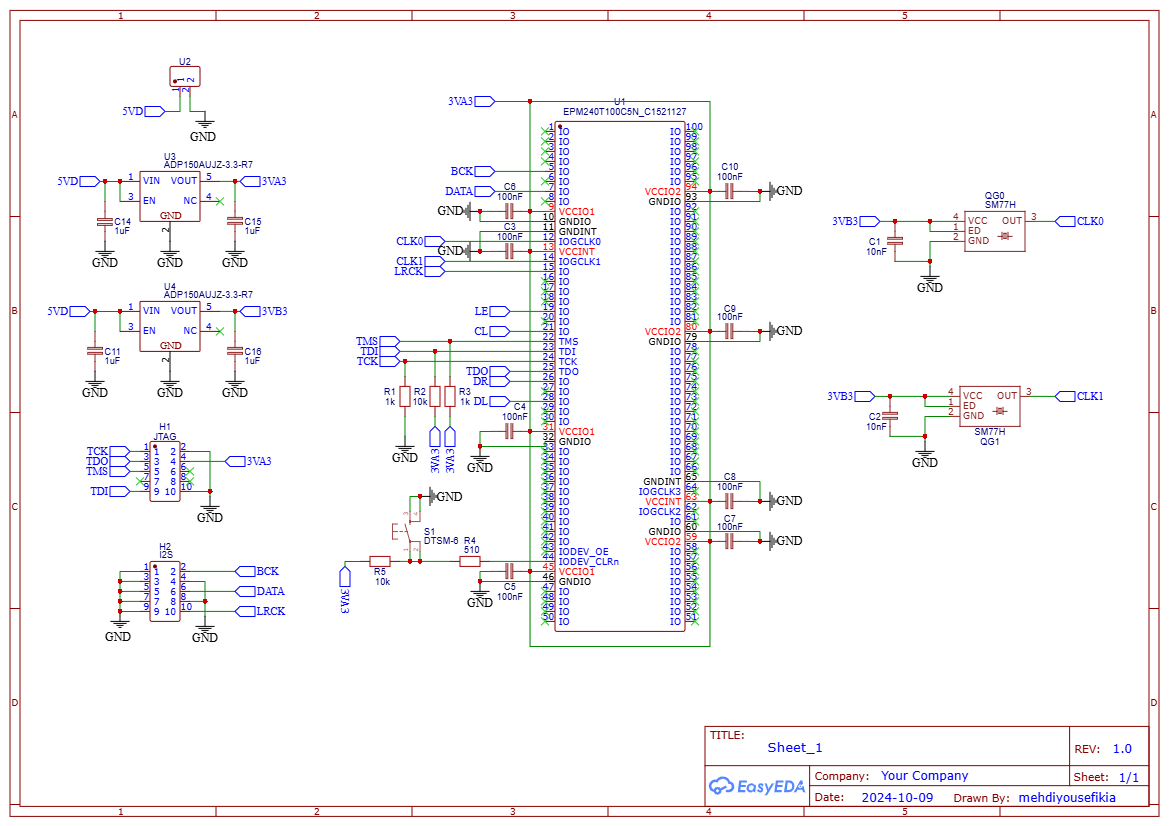Select the U2 two-pin connector symbol

coord(185,77)
